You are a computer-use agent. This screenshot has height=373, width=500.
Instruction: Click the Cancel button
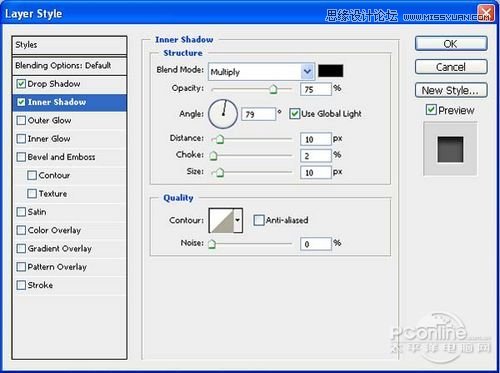coord(451,67)
